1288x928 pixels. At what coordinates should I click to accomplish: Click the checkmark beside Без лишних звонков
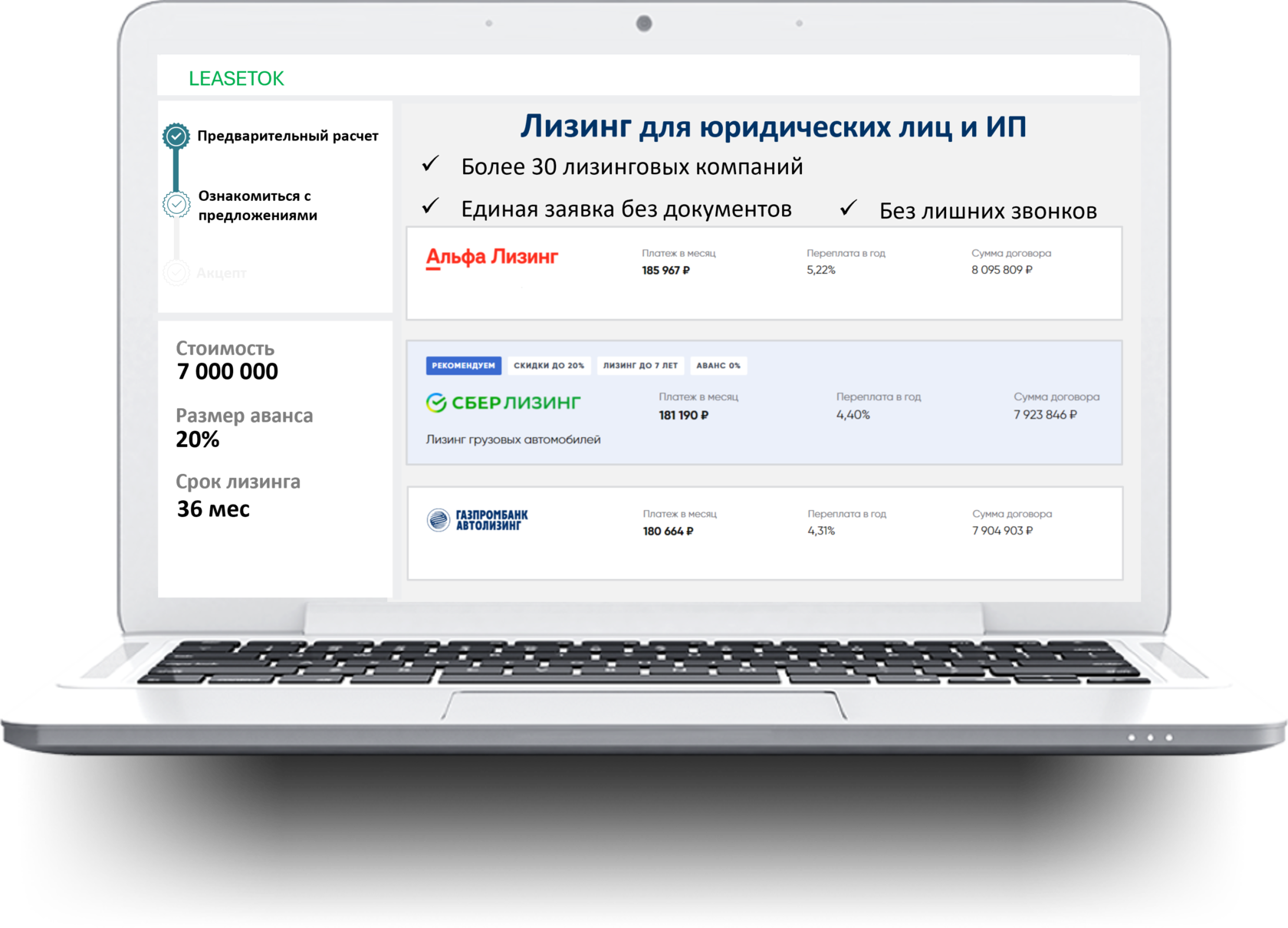[848, 208]
